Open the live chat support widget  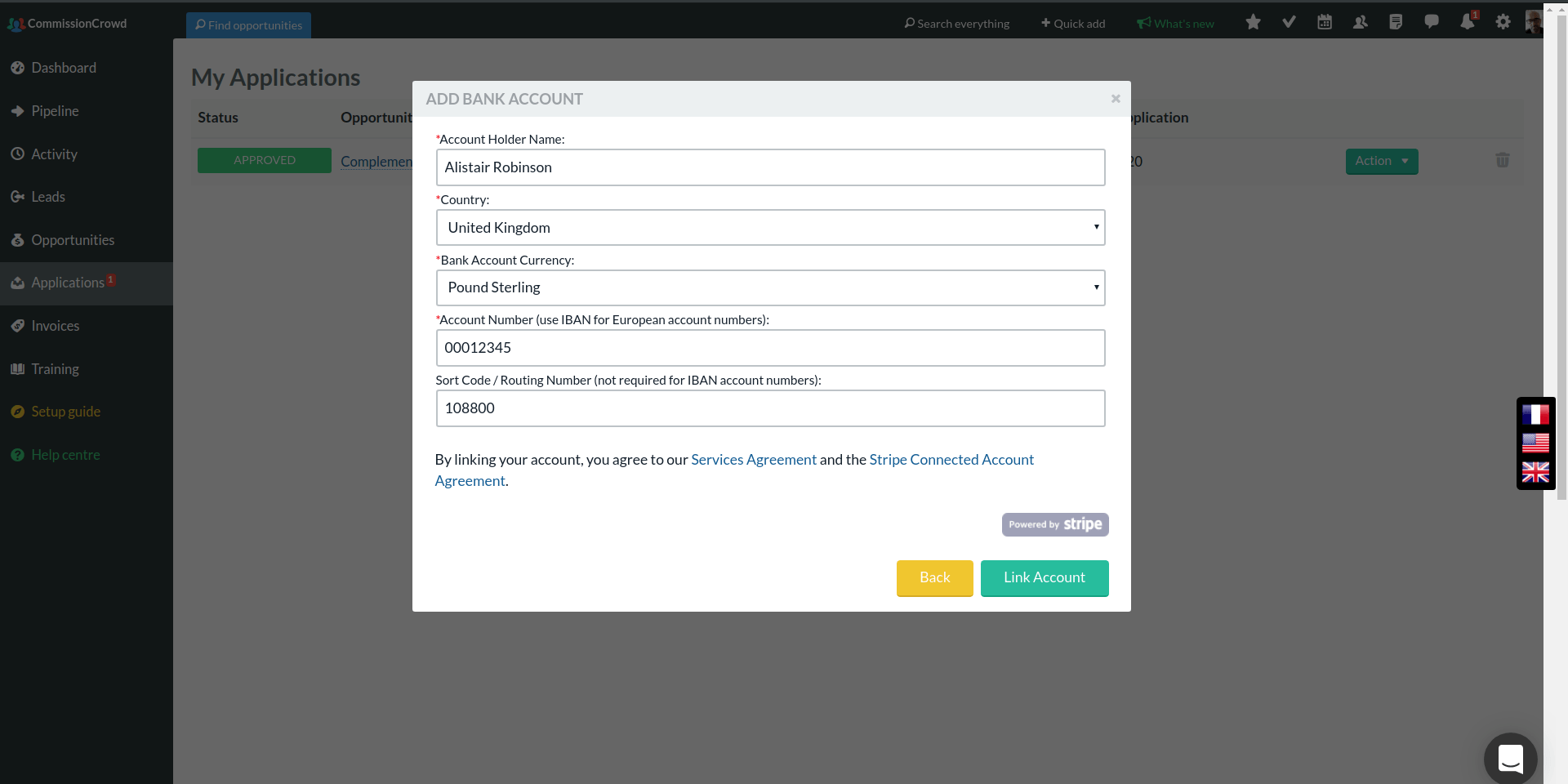point(1510,759)
